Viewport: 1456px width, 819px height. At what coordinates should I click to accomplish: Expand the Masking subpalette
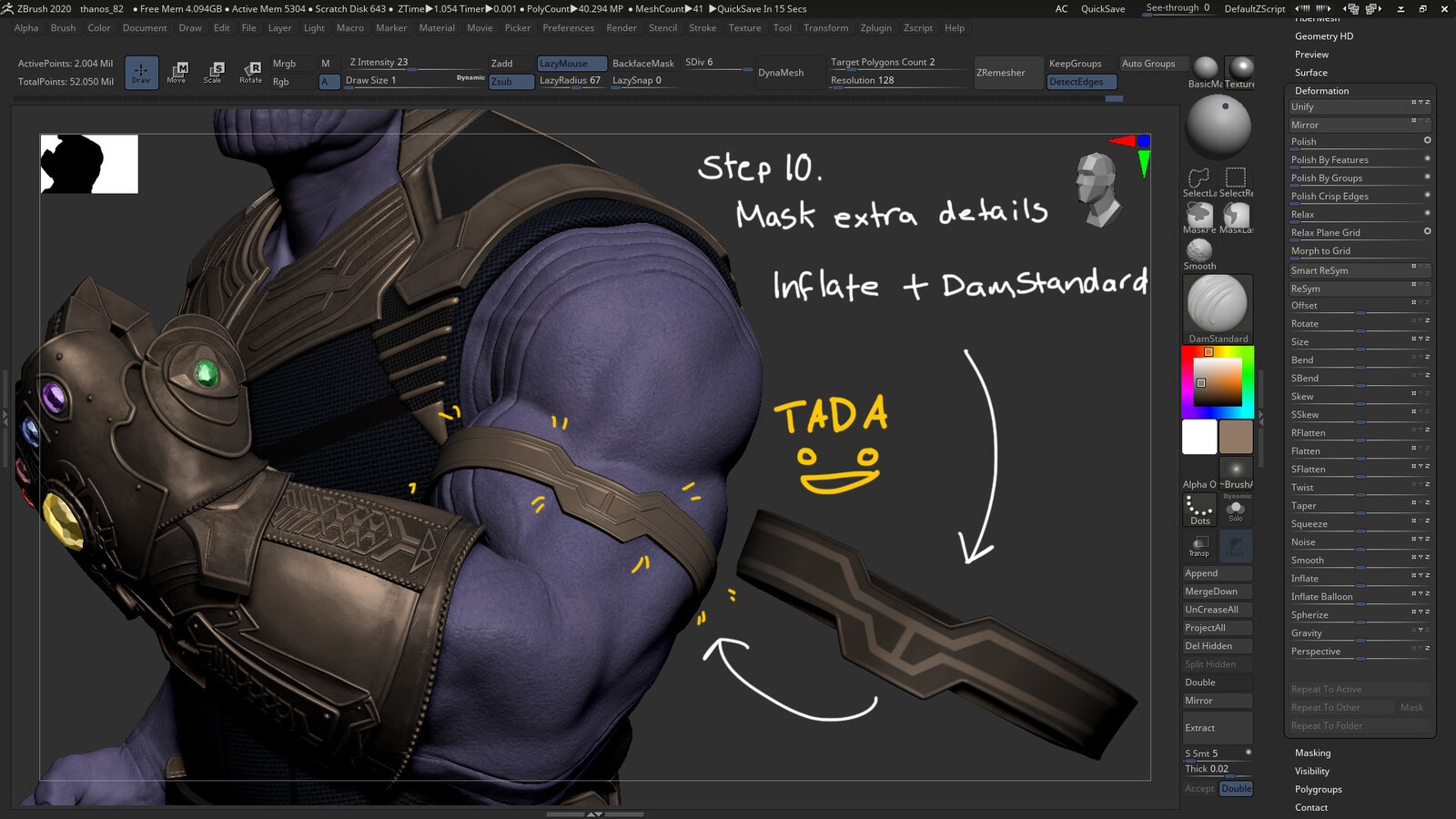pos(1312,753)
